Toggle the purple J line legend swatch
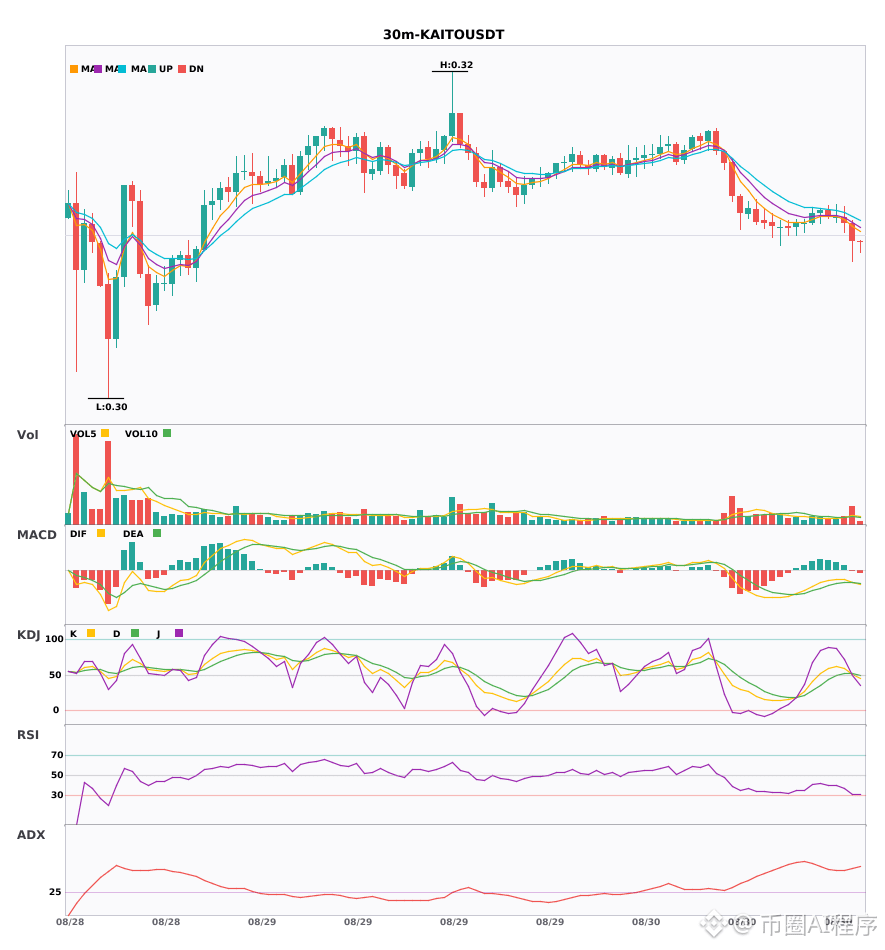The width and height of the screenshot is (885, 950). (179, 633)
